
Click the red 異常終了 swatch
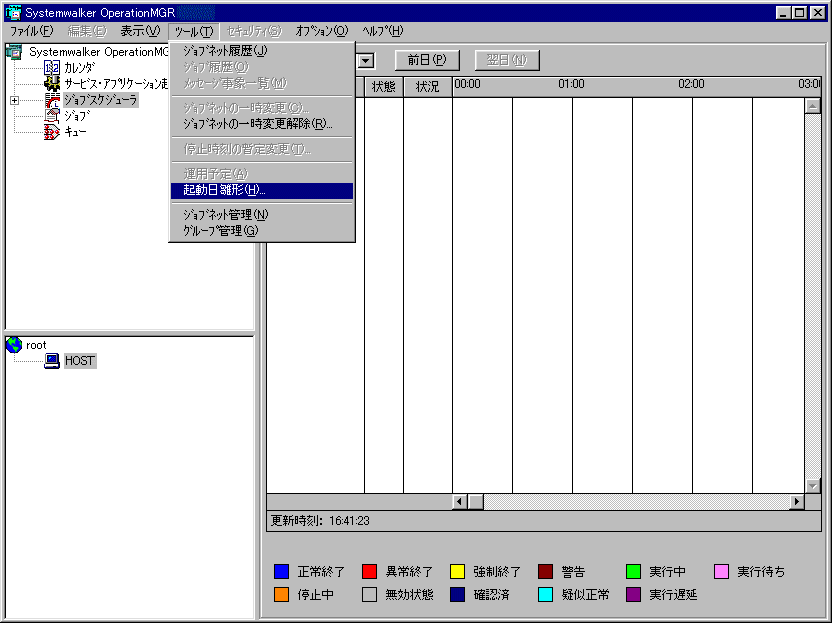click(369, 572)
